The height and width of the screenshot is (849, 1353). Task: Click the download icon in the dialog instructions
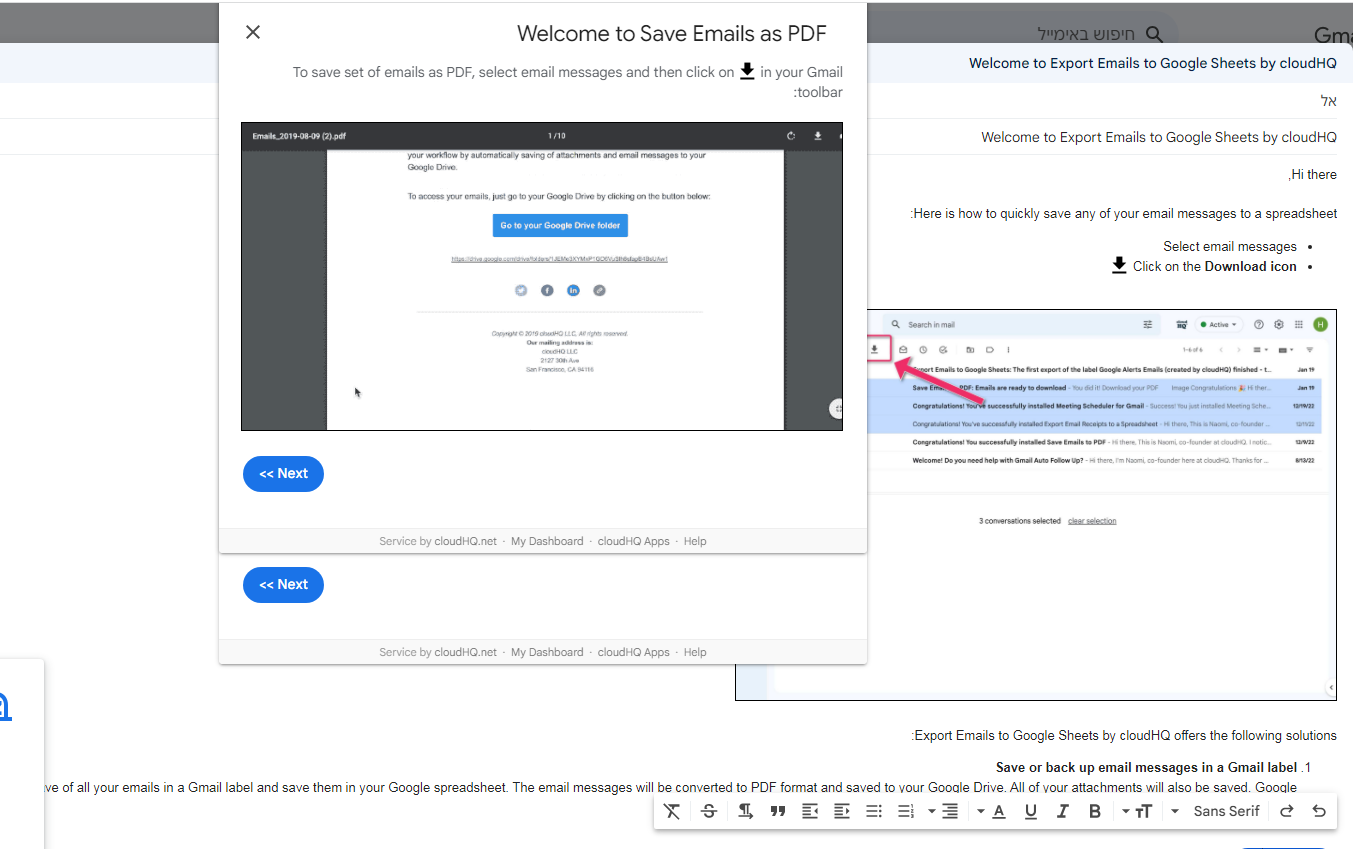(x=747, y=71)
